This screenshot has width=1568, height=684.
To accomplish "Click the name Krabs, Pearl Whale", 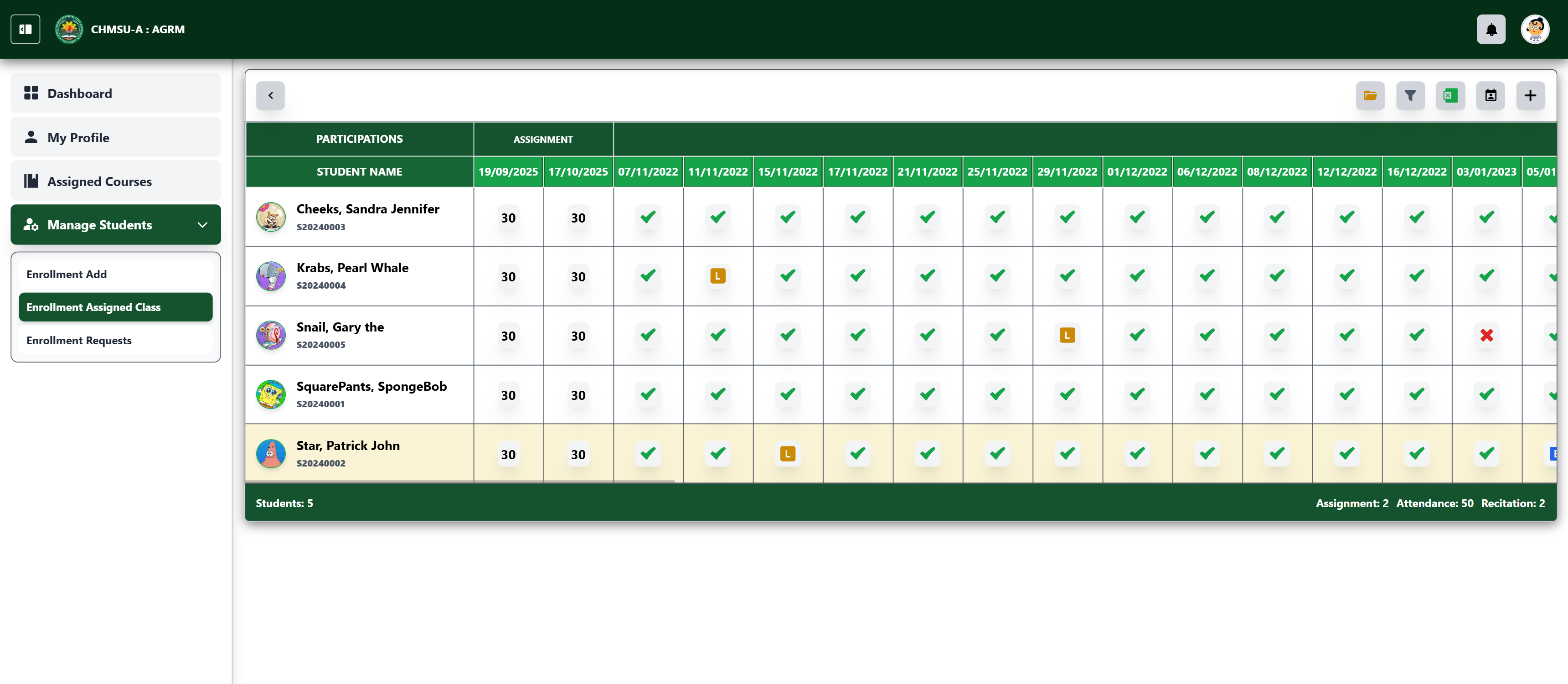I will (352, 268).
